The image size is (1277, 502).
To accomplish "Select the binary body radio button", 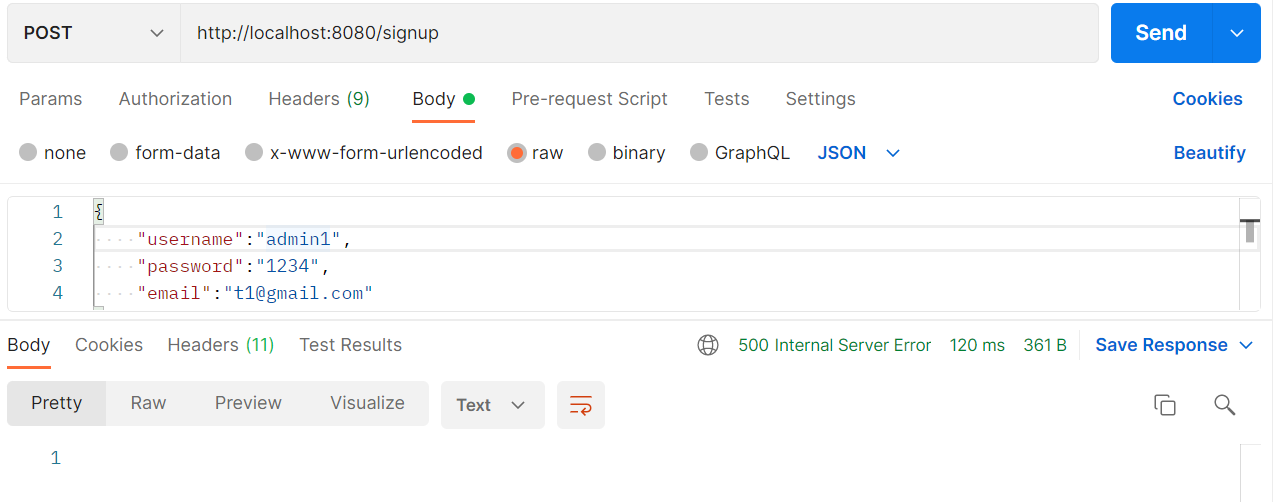I will (x=597, y=153).
